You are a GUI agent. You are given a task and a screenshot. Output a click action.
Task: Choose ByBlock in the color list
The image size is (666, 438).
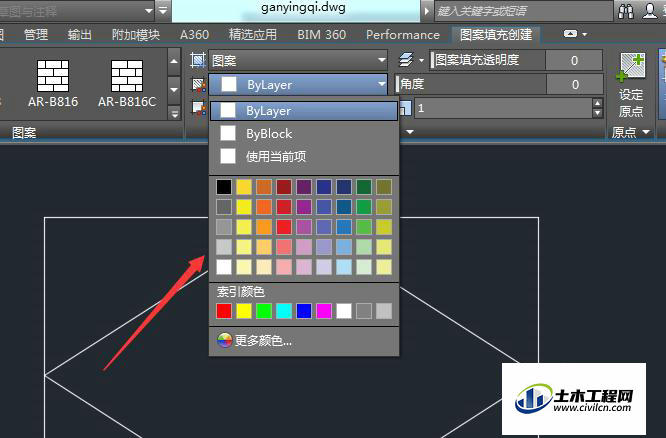point(304,133)
